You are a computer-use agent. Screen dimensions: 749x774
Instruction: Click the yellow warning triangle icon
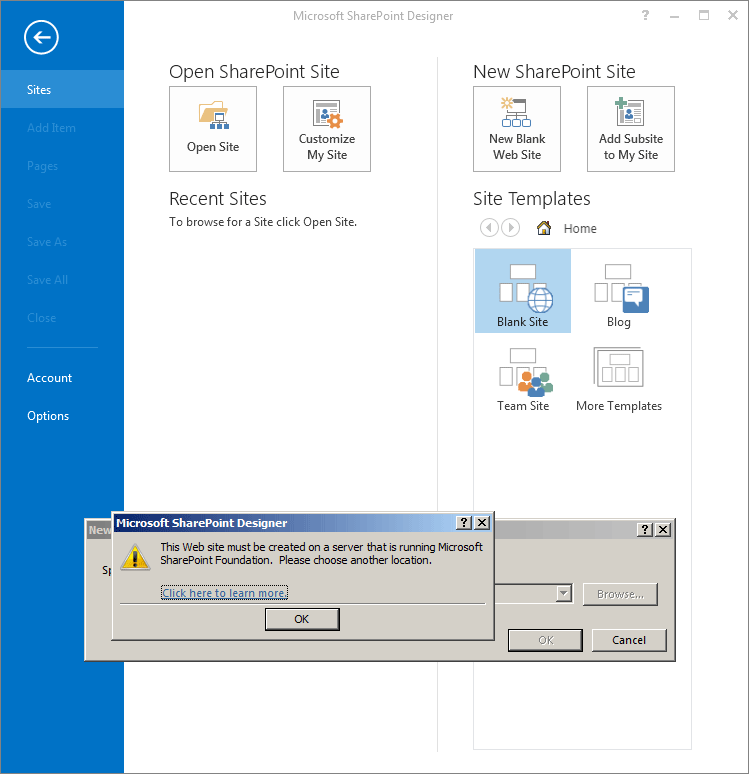(135, 557)
